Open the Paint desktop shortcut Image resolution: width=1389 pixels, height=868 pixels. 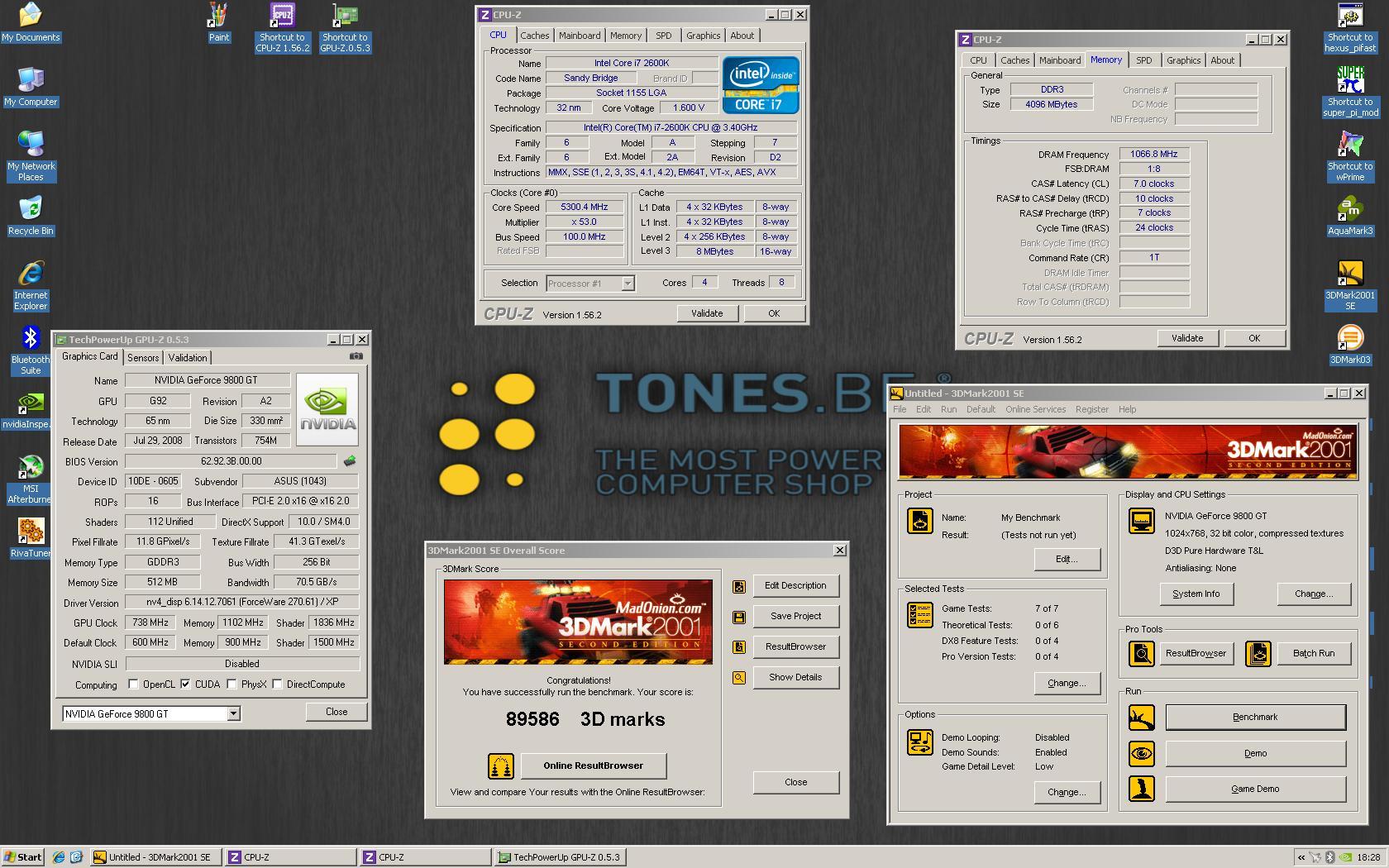click(218, 22)
